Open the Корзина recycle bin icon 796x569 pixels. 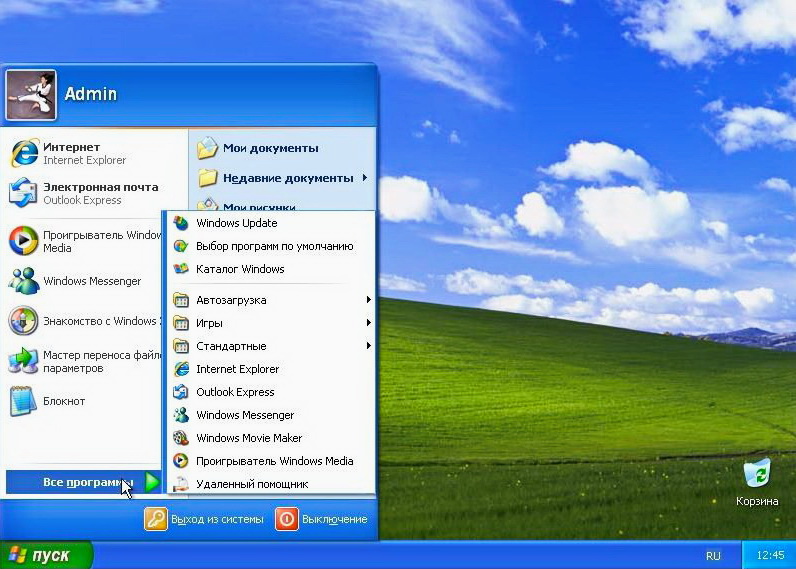click(757, 473)
